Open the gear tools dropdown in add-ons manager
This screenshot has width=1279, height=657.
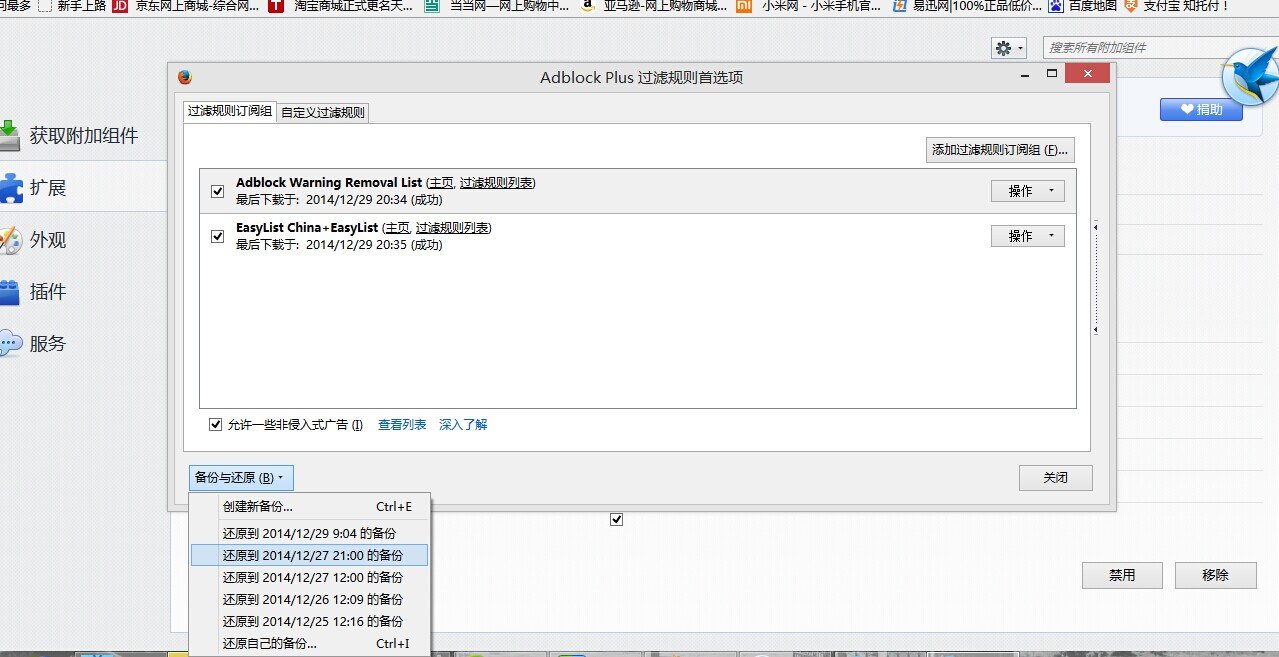(x=1008, y=48)
